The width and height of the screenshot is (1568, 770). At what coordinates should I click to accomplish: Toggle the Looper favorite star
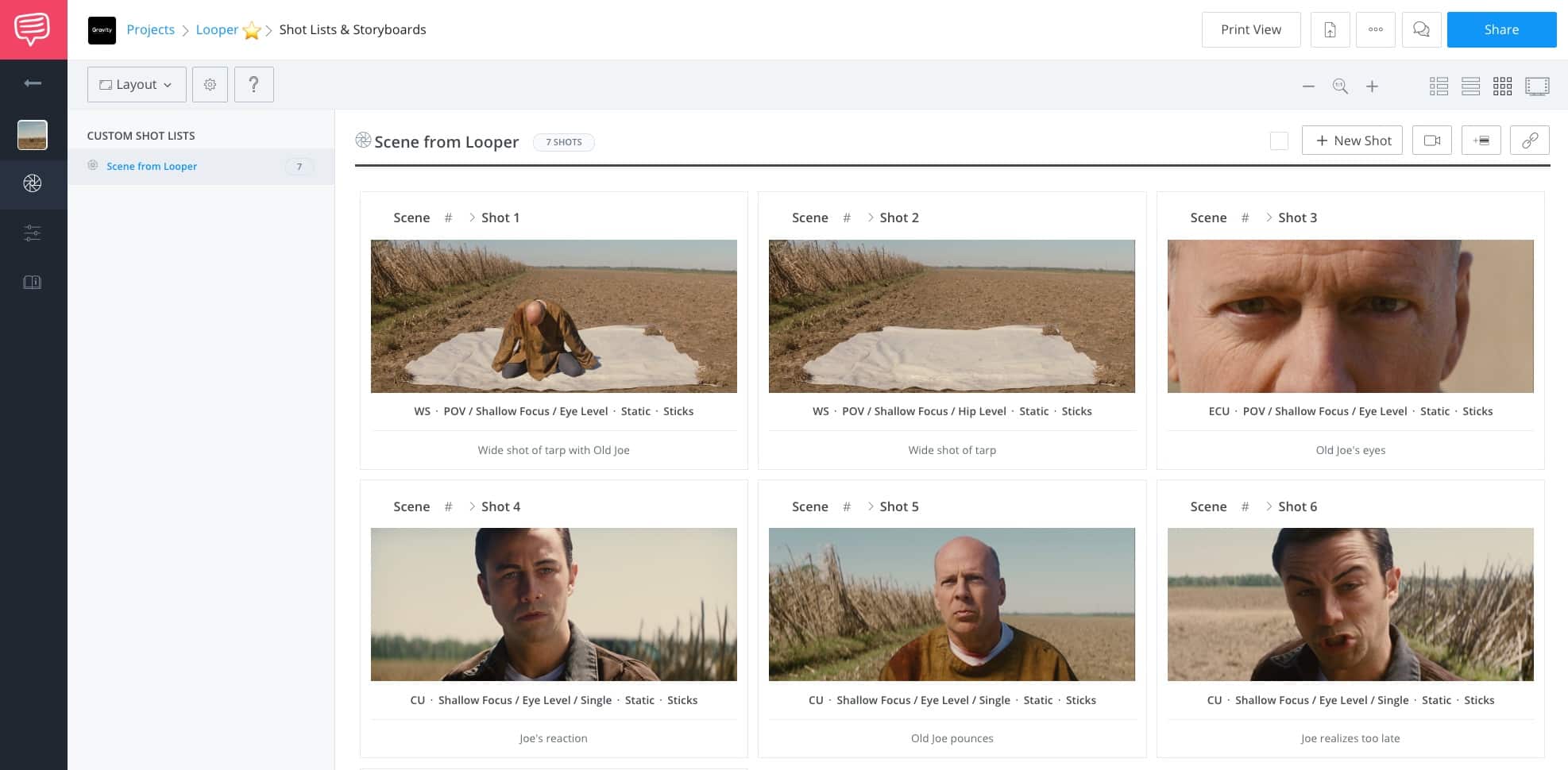252,30
